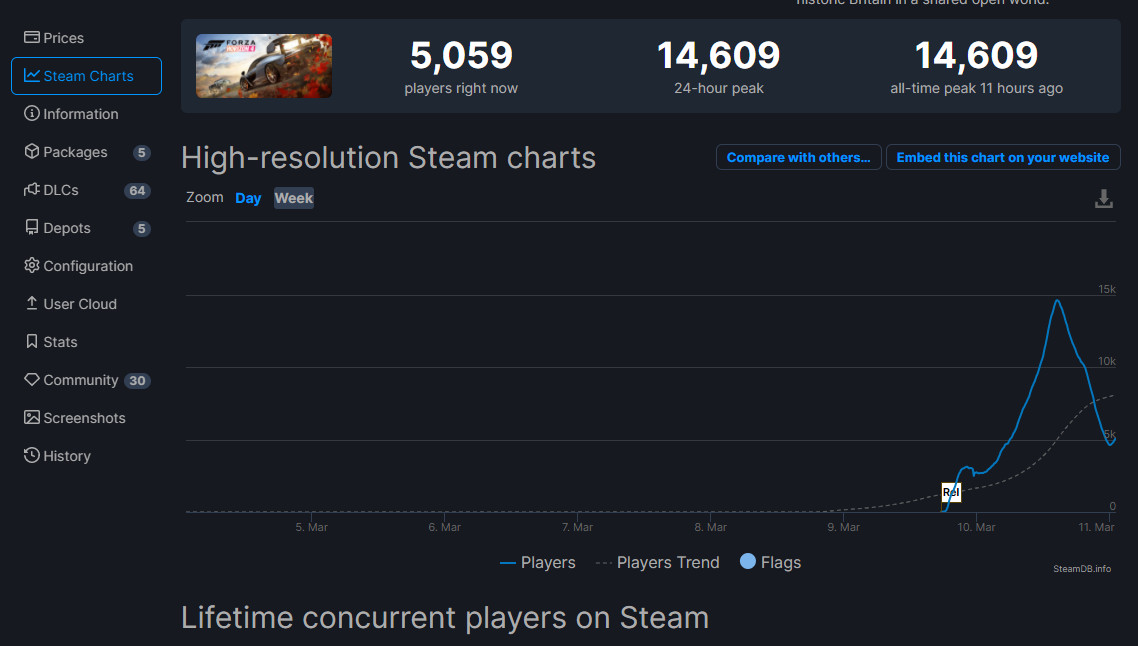Set chart zoom to Day
This screenshot has height=646, width=1138.
pyautogui.click(x=248, y=198)
